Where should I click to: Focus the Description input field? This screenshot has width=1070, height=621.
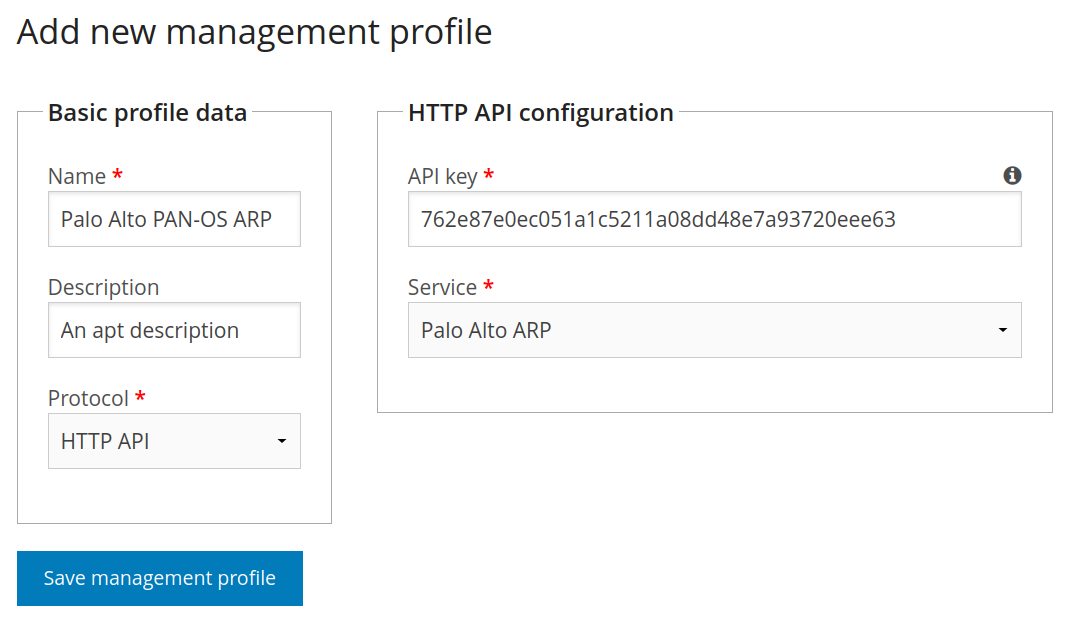click(x=174, y=330)
